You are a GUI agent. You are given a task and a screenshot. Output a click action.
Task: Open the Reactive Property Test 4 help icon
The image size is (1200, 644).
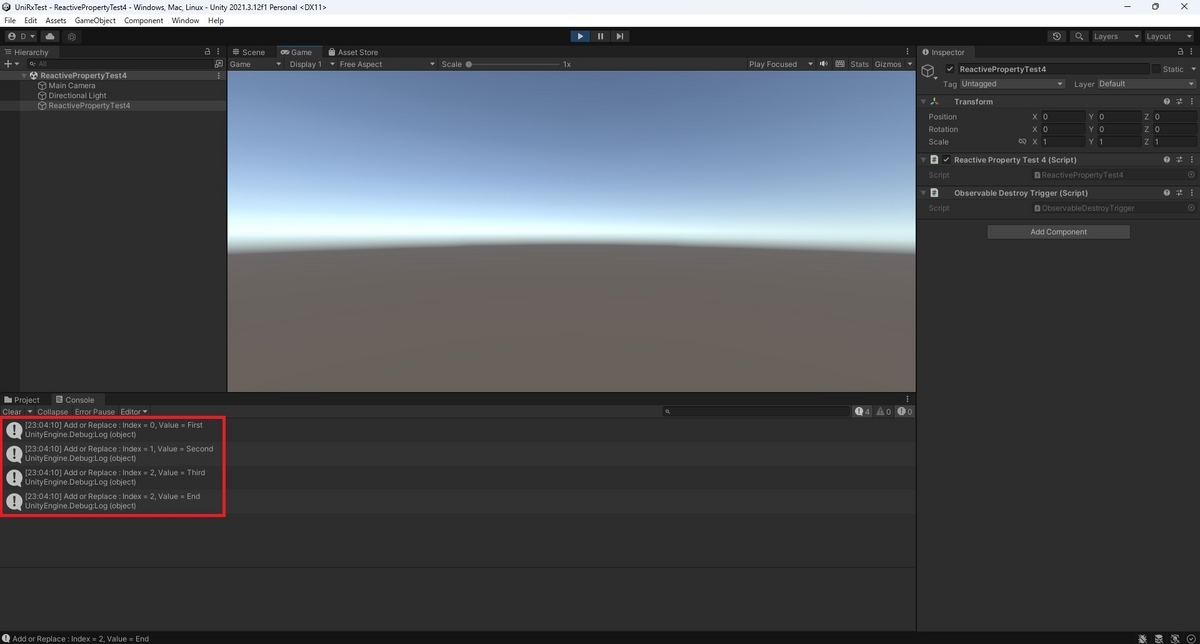[1167, 160]
